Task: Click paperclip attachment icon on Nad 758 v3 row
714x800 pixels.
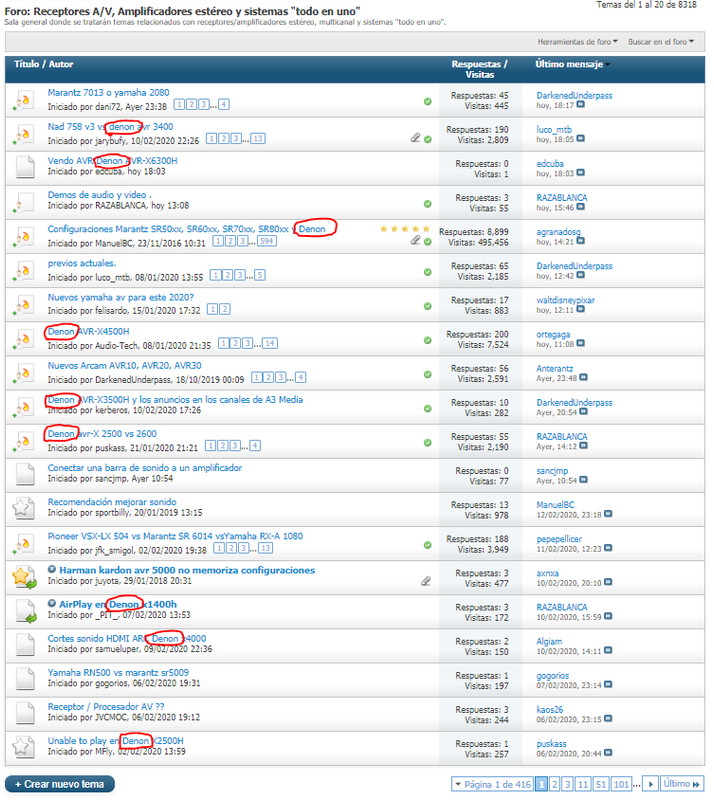Action: click(415, 138)
